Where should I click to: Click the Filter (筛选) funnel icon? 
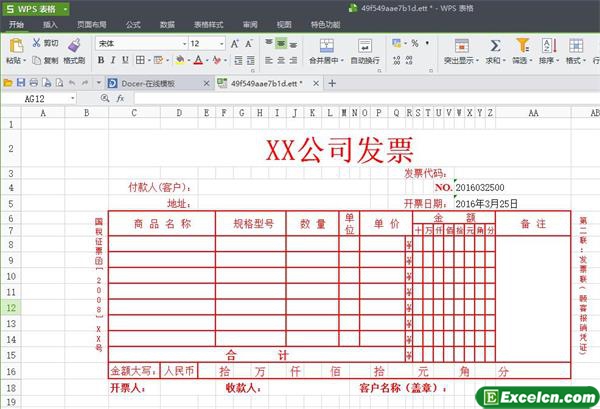(522, 45)
